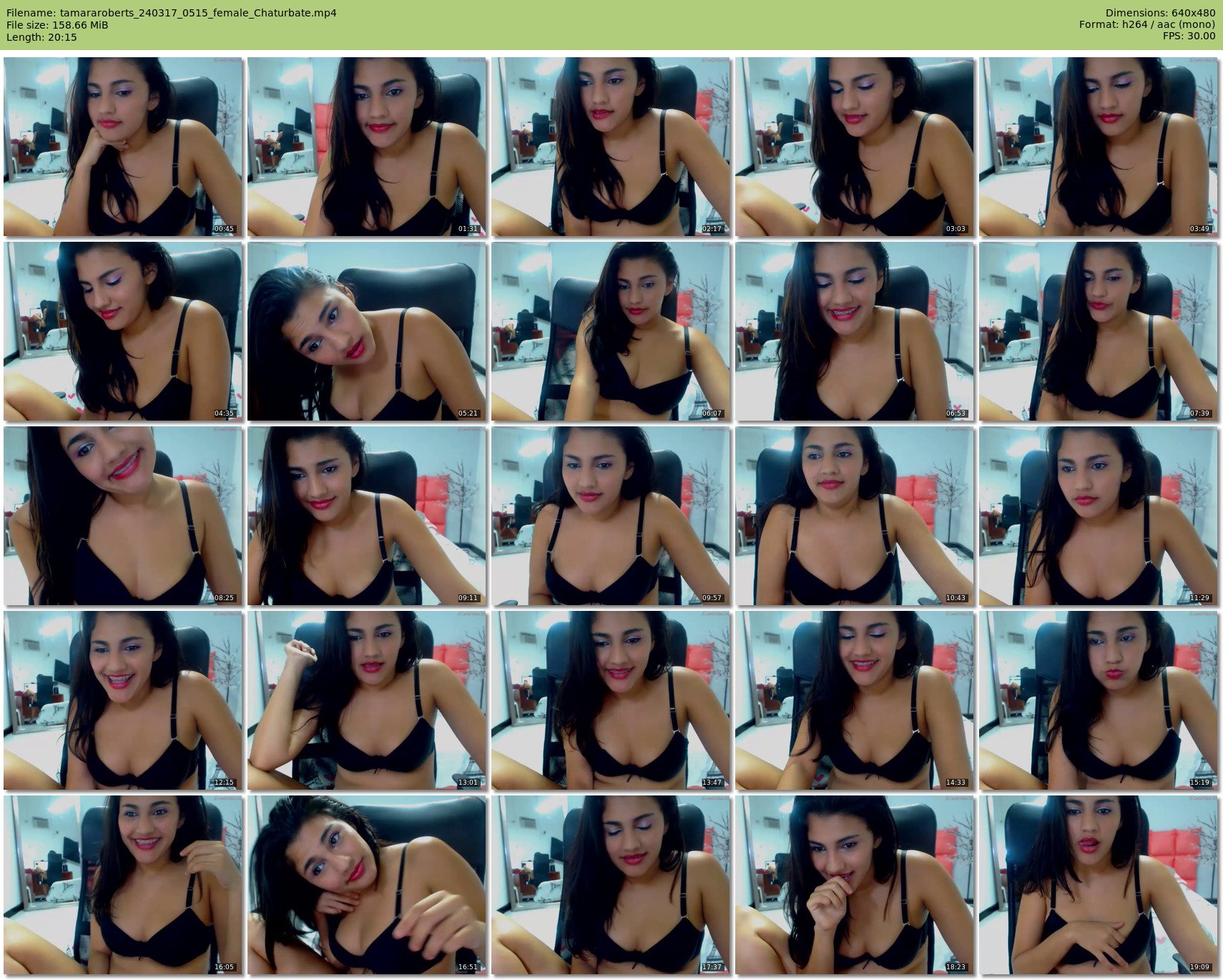Screen dimensions: 1223x980
Task: Select the thumbnail at timestamp 13:01
Action: pyautogui.click(x=367, y=700)
